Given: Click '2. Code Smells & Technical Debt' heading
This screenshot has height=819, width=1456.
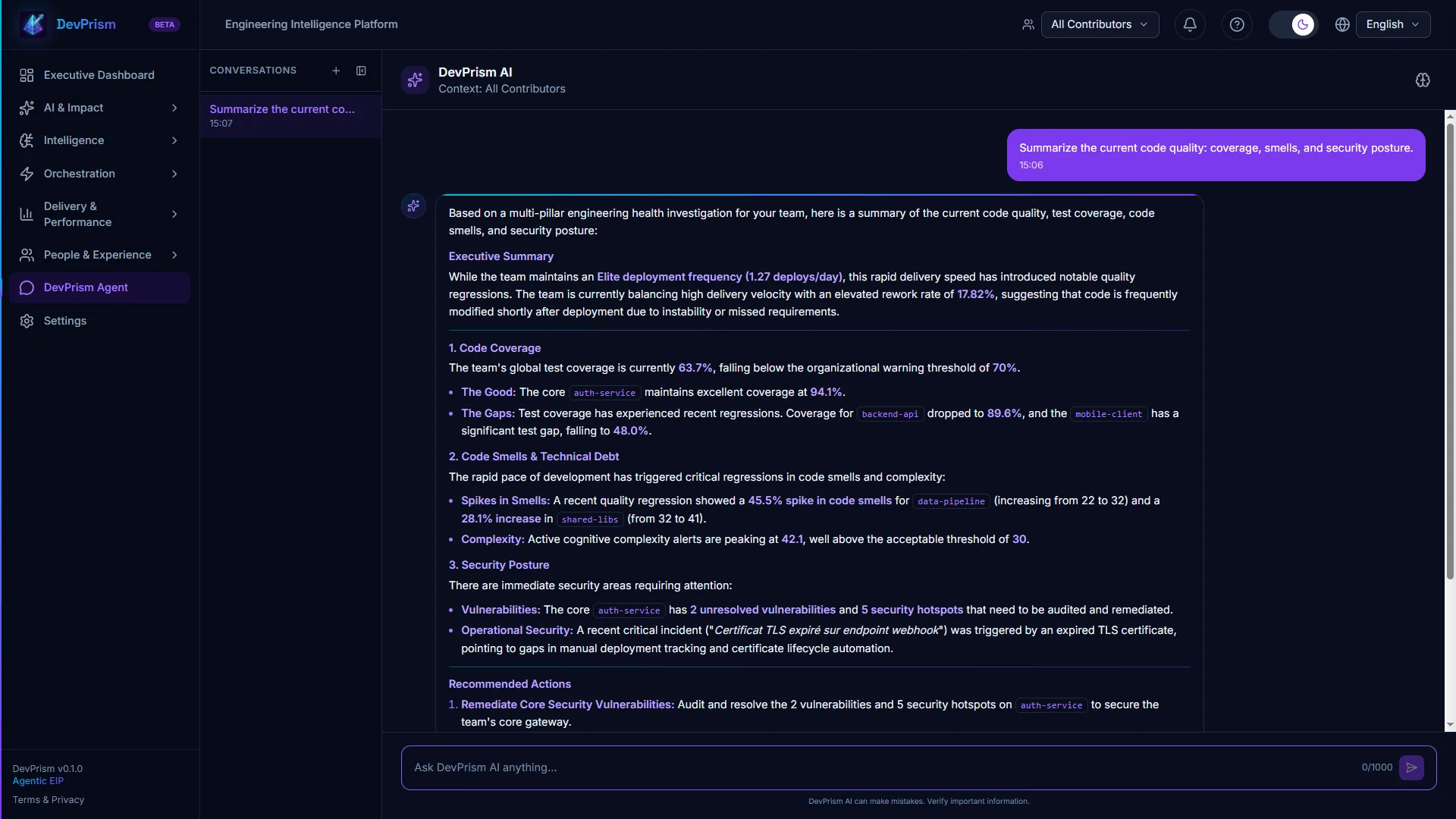Looking at the screenshot, I should tap(533, 457).
